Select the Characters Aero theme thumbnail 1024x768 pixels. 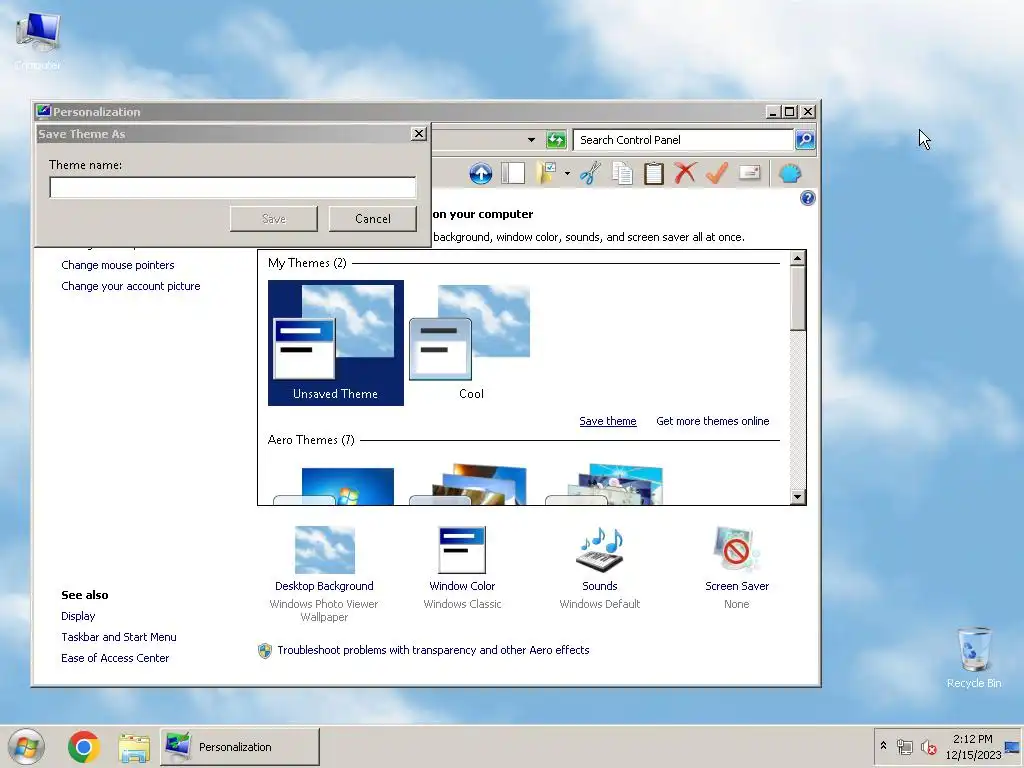point(605,485)
